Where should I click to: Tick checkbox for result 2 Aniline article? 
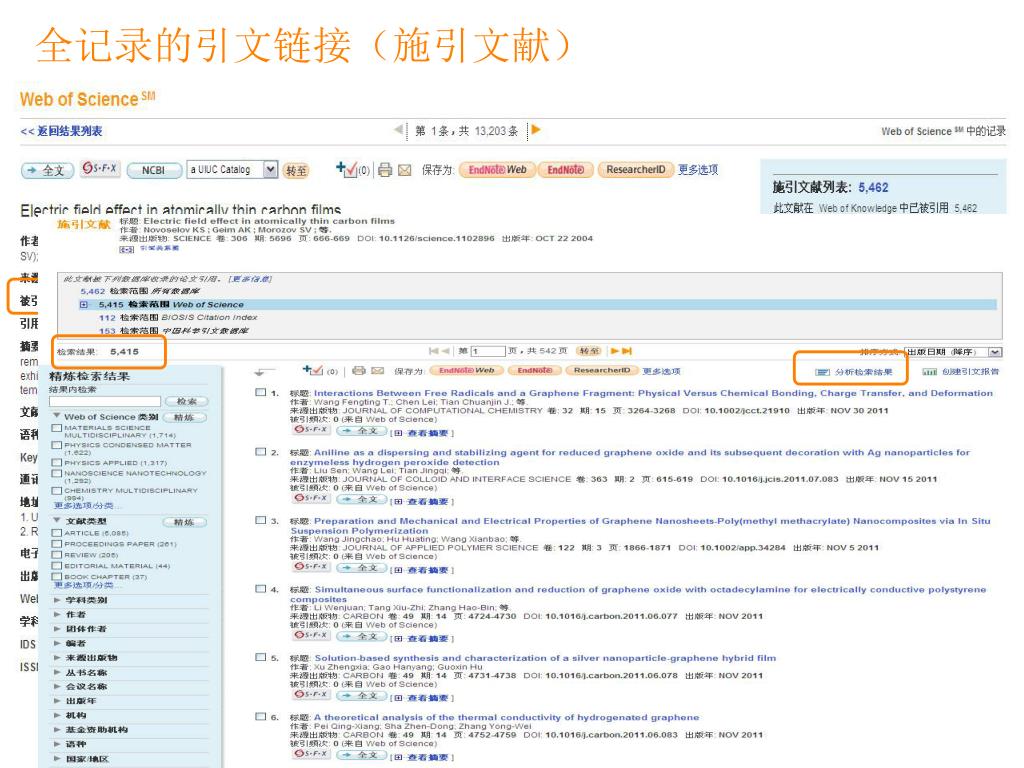point(261,451)
